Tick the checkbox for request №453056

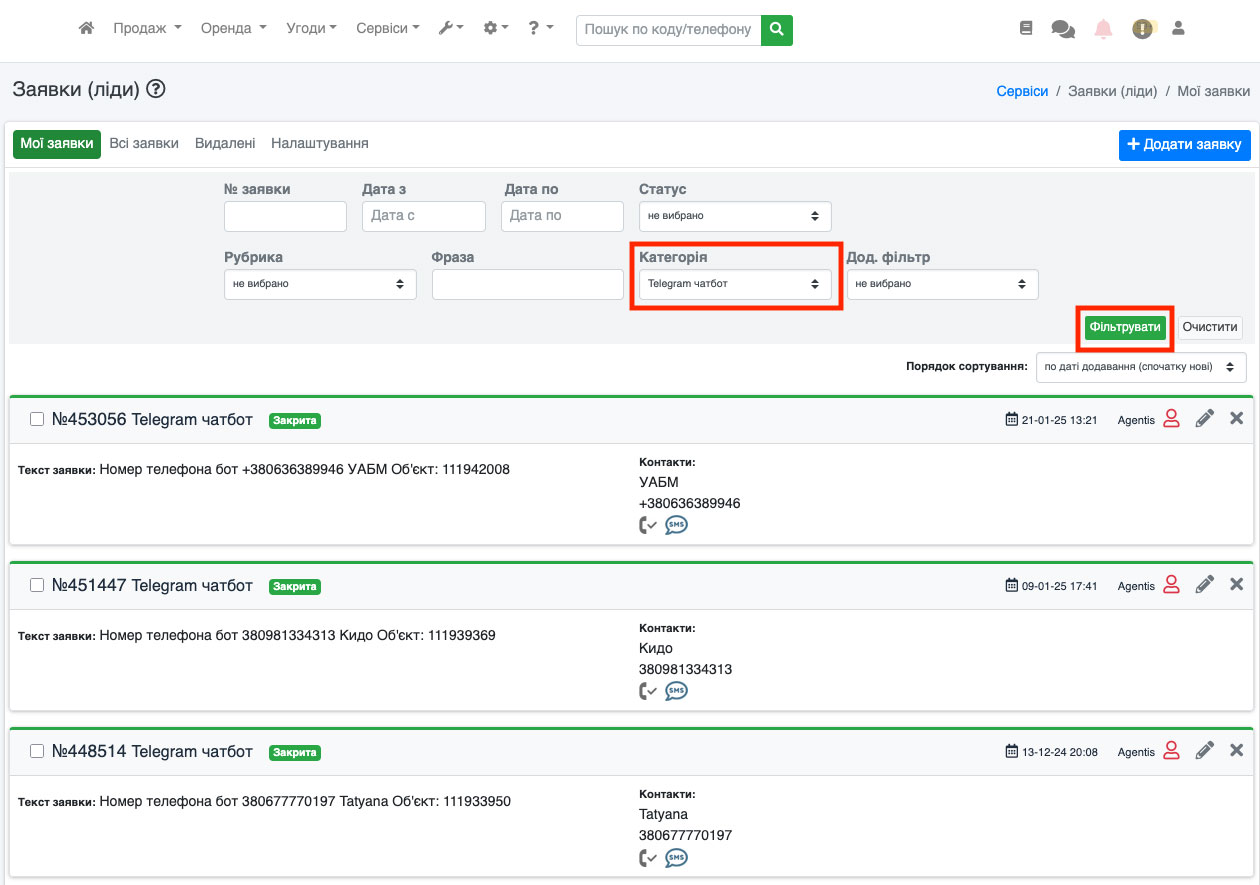click(37, 420)
